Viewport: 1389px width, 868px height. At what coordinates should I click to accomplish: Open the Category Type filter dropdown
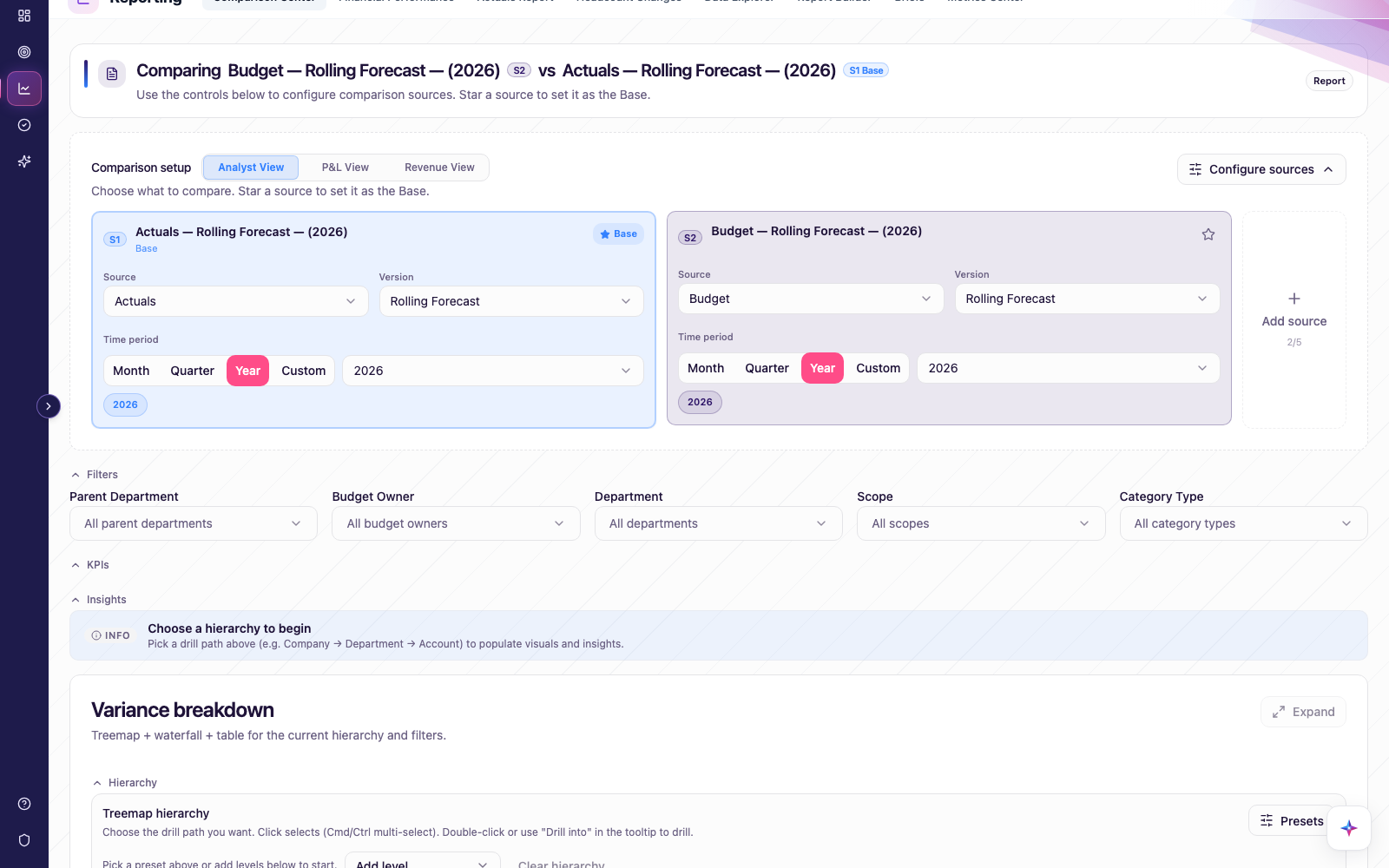click(1243, 523)
